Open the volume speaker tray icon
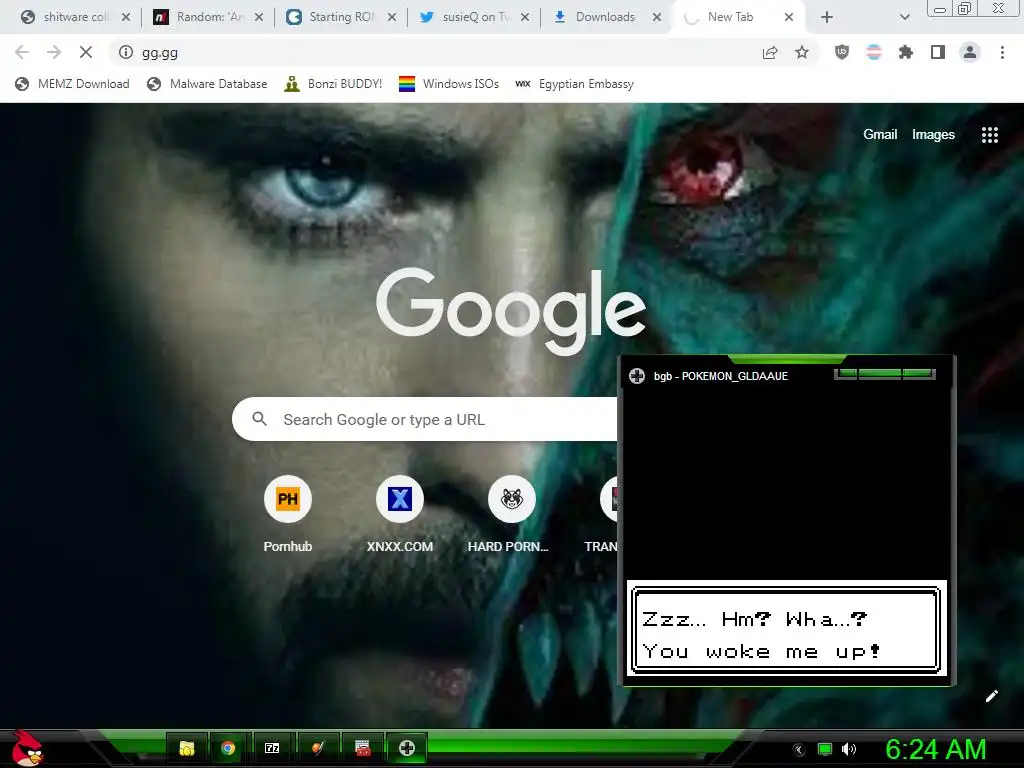 [x=849, y=749]
